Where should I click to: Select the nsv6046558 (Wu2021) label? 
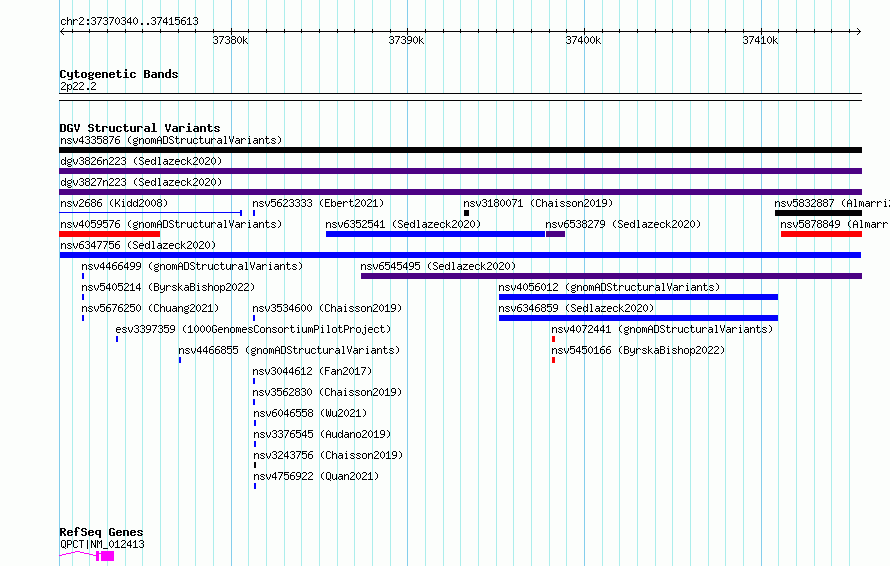coord(310,413)
